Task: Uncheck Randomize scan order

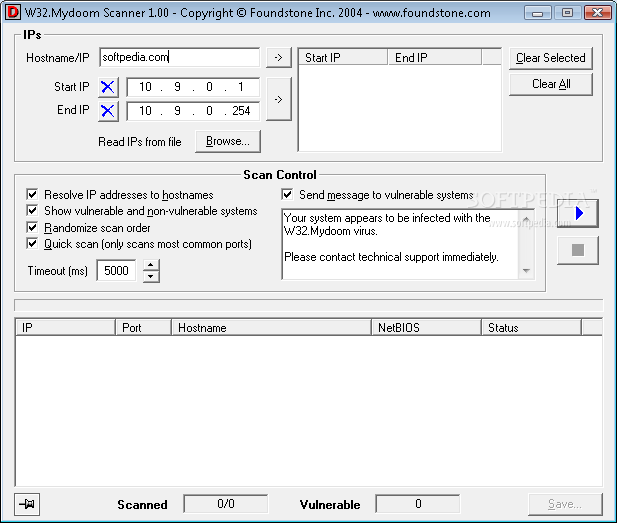Action: (32, 227)
